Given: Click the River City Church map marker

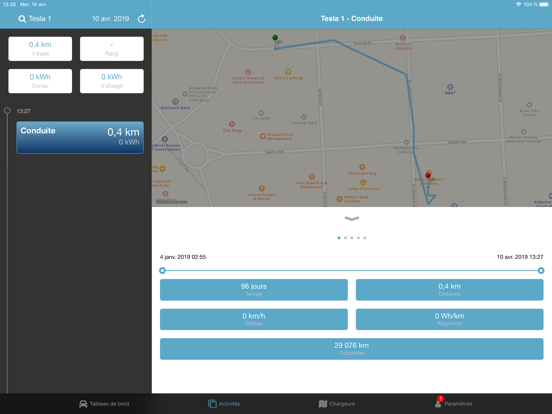Looking at the screenshot, I should [529, 105].
